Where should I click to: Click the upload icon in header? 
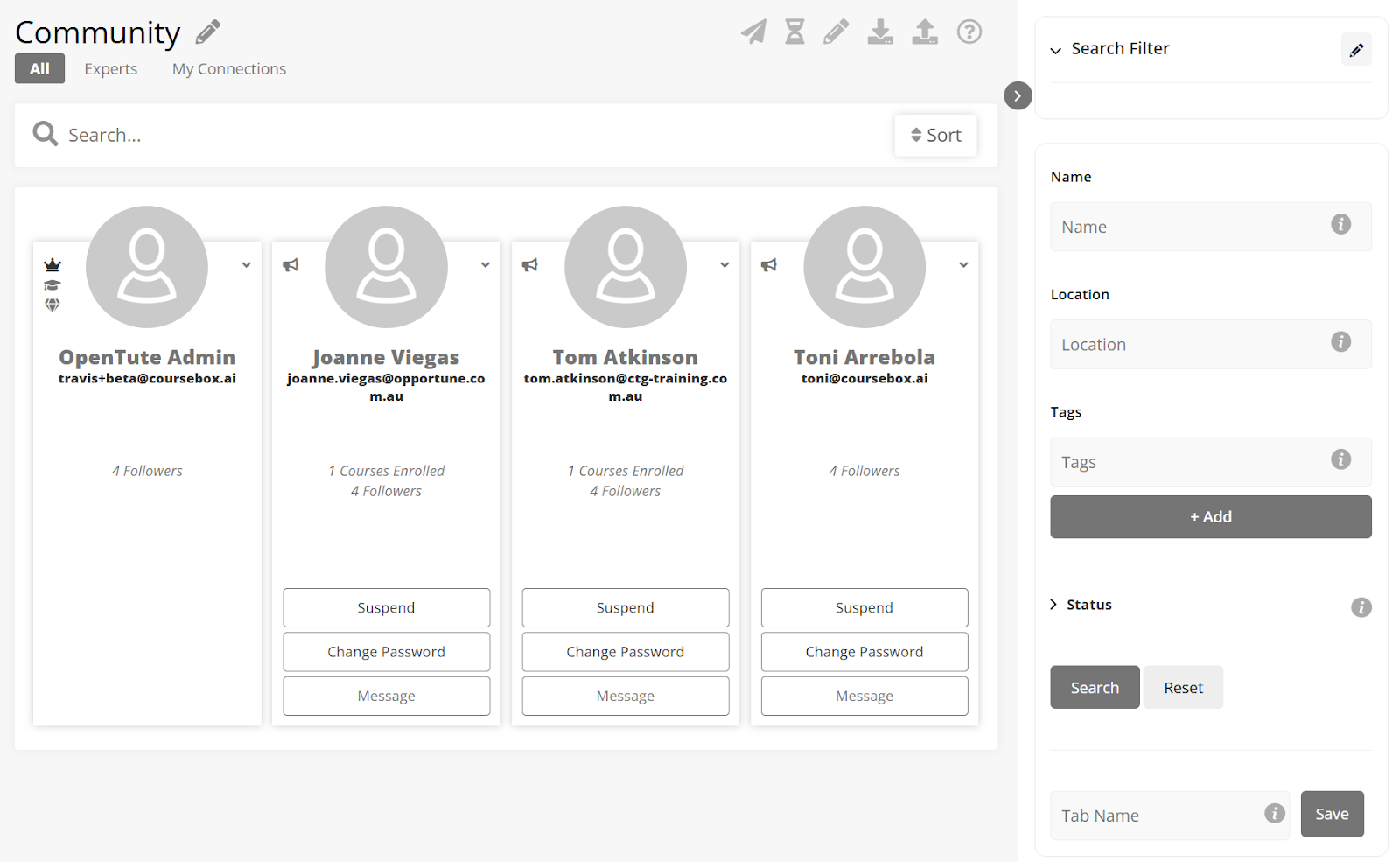click(925, 32)
